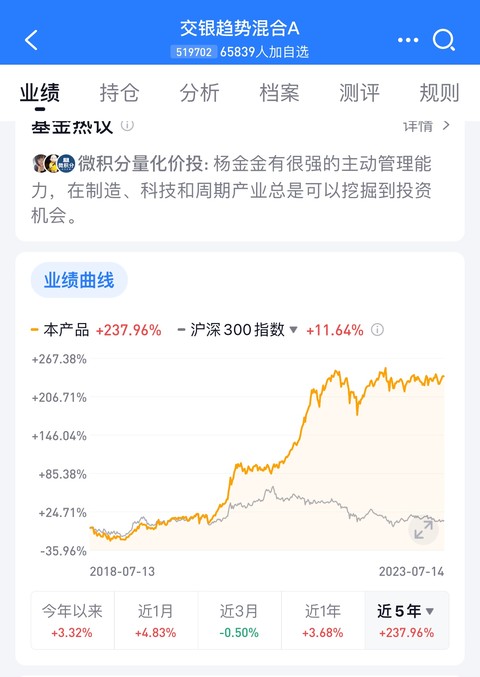Select 今年以来 period button
Image resolution: width=480 pixels, height=677 pixels.
tap(72, 620)
